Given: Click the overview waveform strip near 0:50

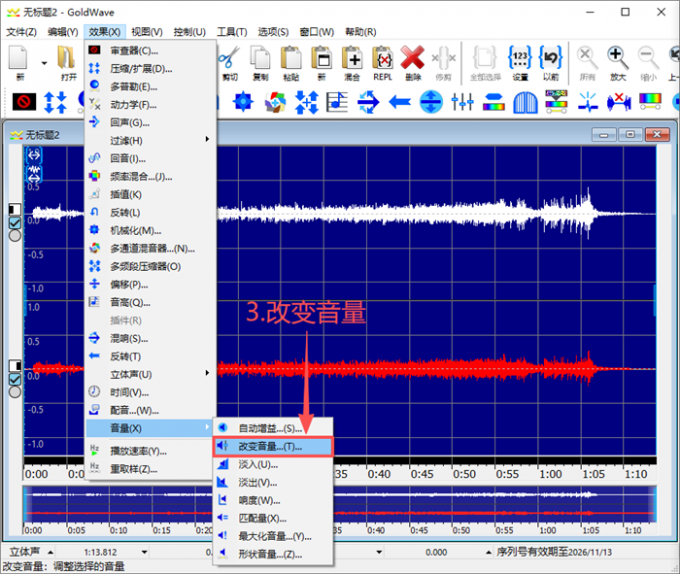Looking at the screenshot, I should tap(461, 505).
